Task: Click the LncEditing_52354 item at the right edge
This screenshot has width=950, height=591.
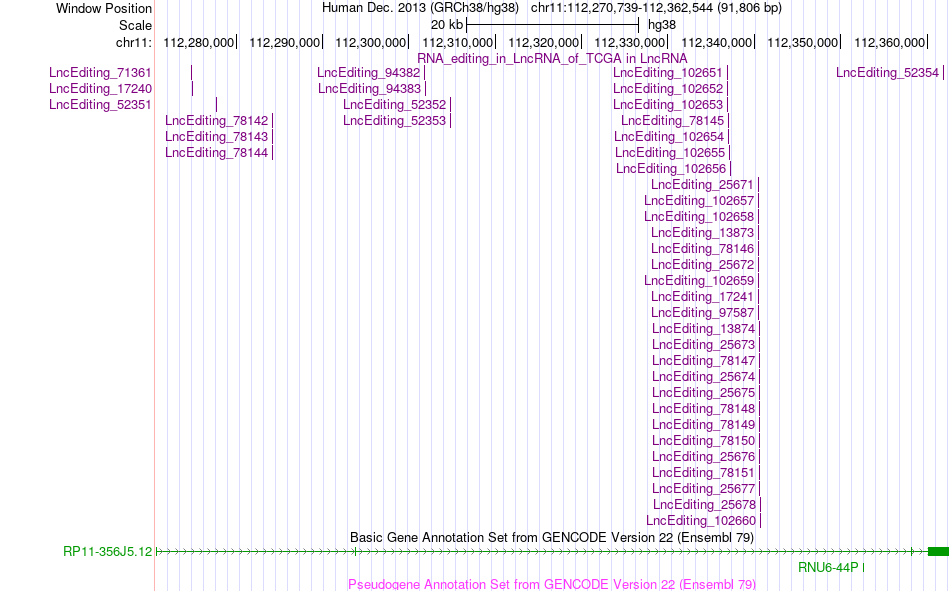Action: click(x=888, y=73)
